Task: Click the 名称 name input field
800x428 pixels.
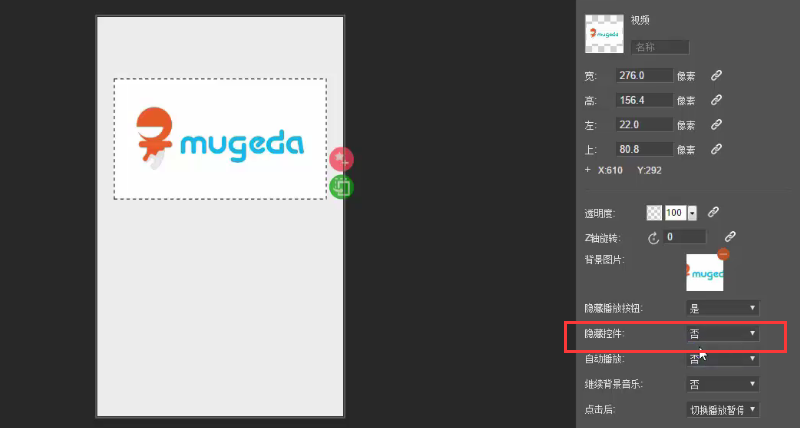Action: [660, 47]
